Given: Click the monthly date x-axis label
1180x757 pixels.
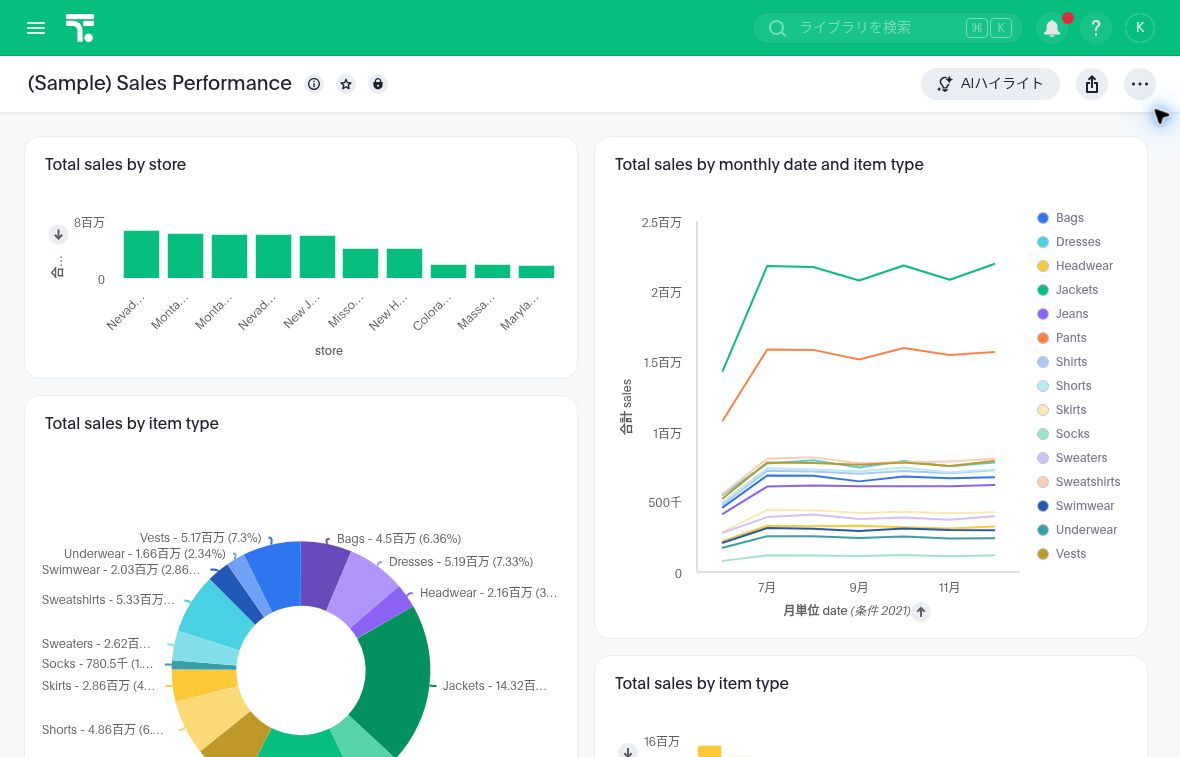Looking at the screenshot, I should (x=847, y=611).
